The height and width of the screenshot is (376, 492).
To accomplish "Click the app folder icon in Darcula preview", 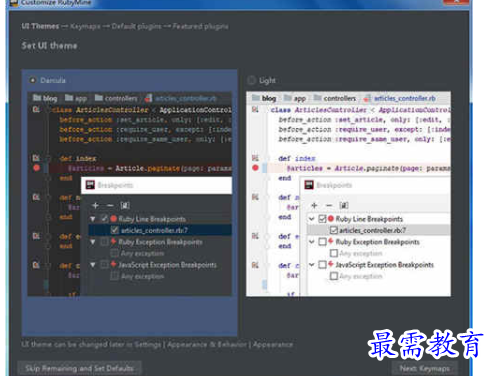I will (69, 98).
